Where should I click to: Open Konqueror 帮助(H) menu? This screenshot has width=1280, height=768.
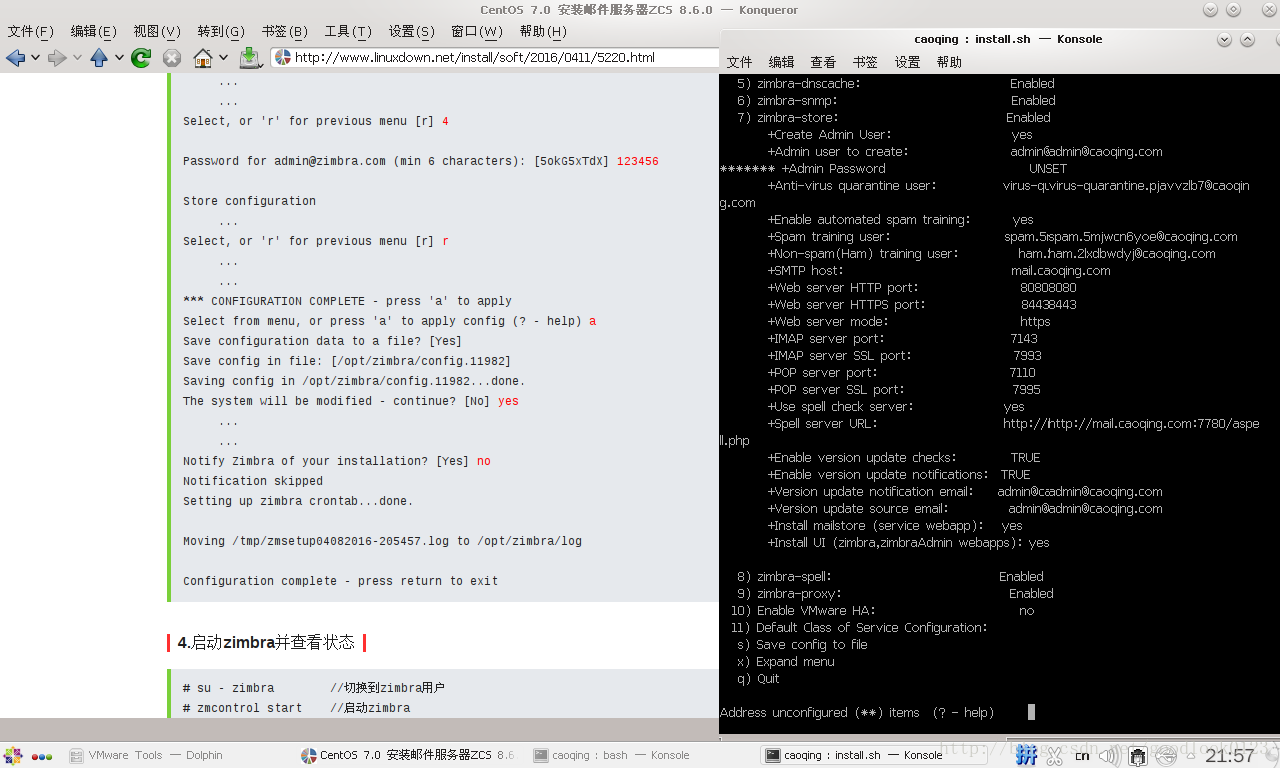(x=543, y=32)
